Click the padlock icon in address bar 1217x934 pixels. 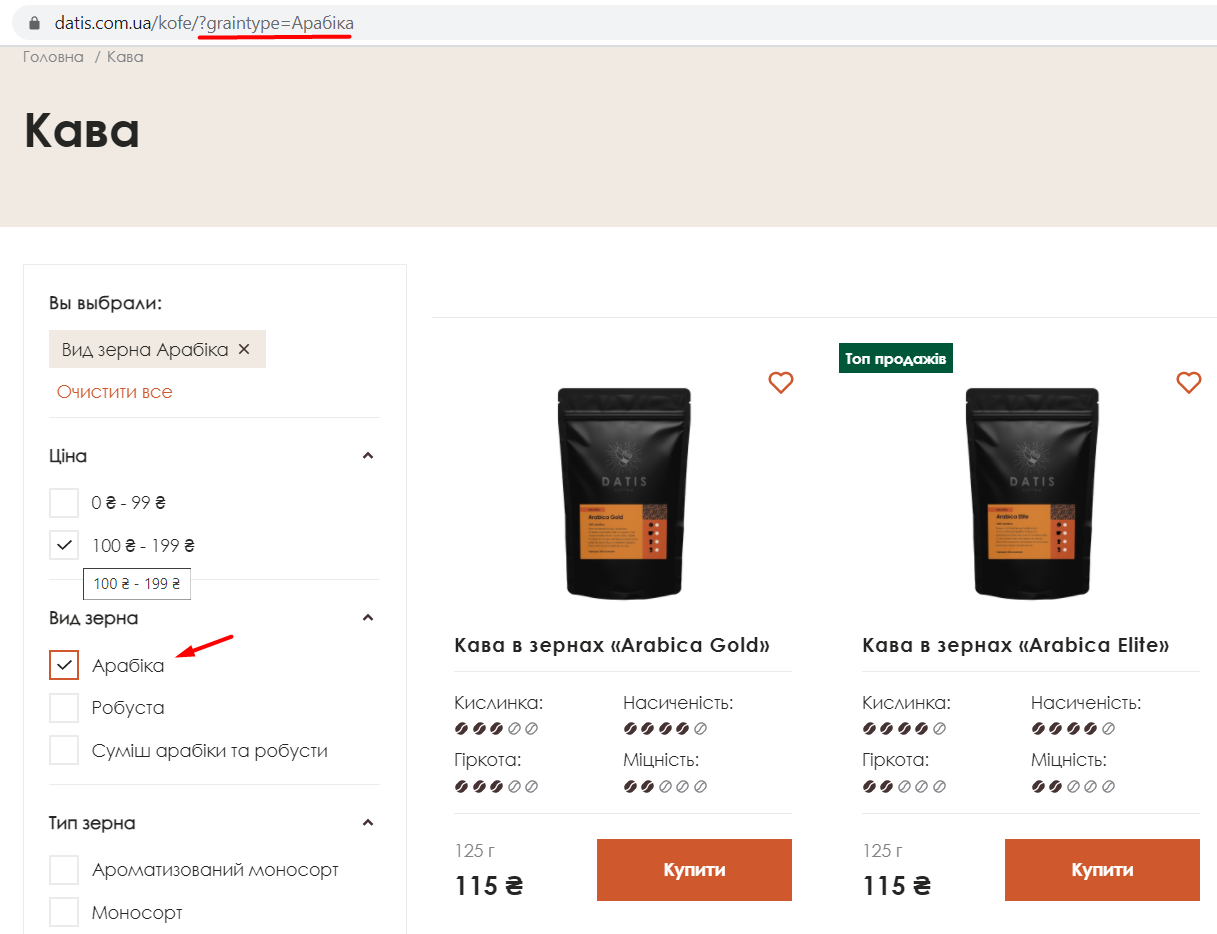click(x=34, y=22)
